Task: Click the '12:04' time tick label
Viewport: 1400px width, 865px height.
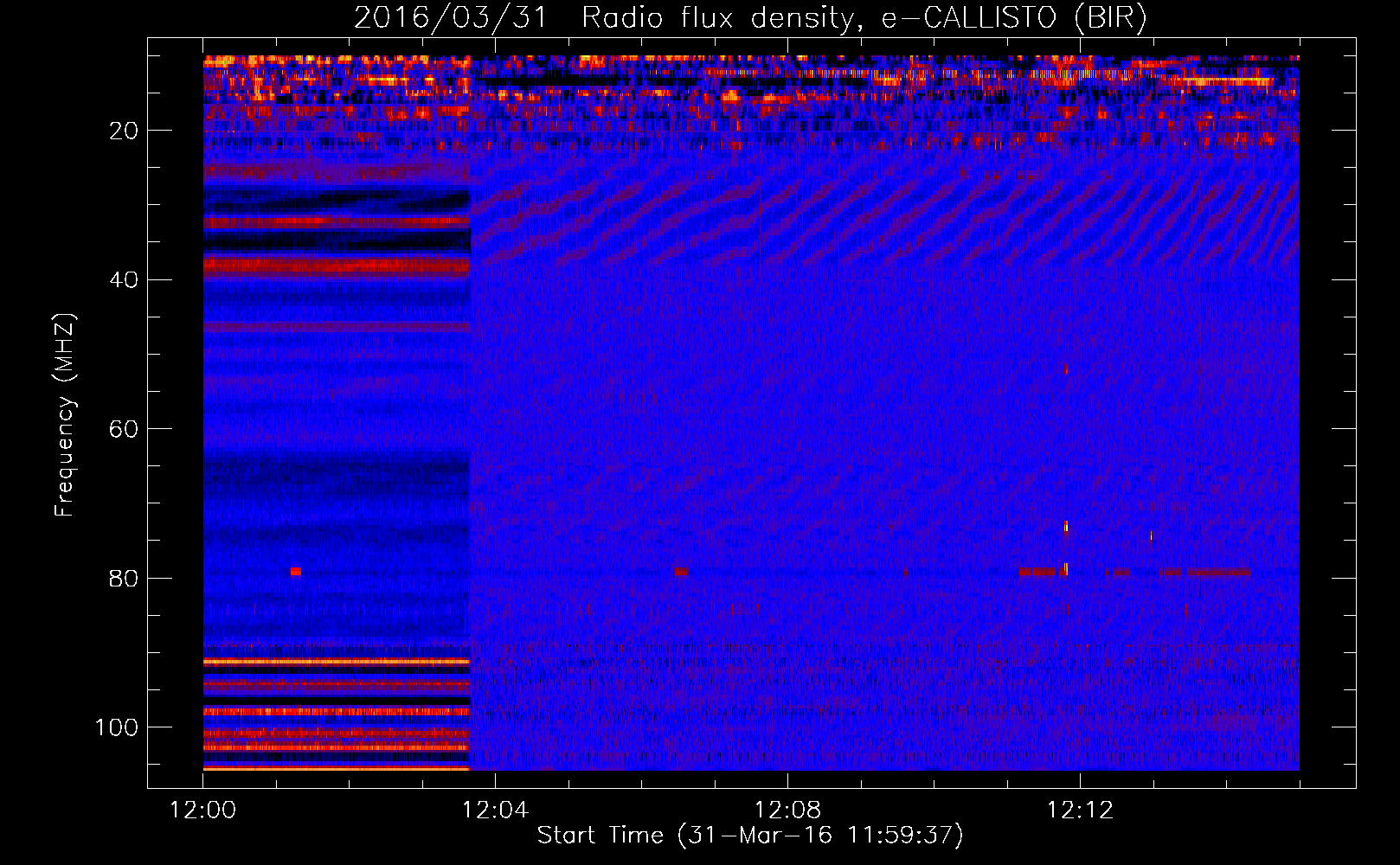Action: (495, 811)
